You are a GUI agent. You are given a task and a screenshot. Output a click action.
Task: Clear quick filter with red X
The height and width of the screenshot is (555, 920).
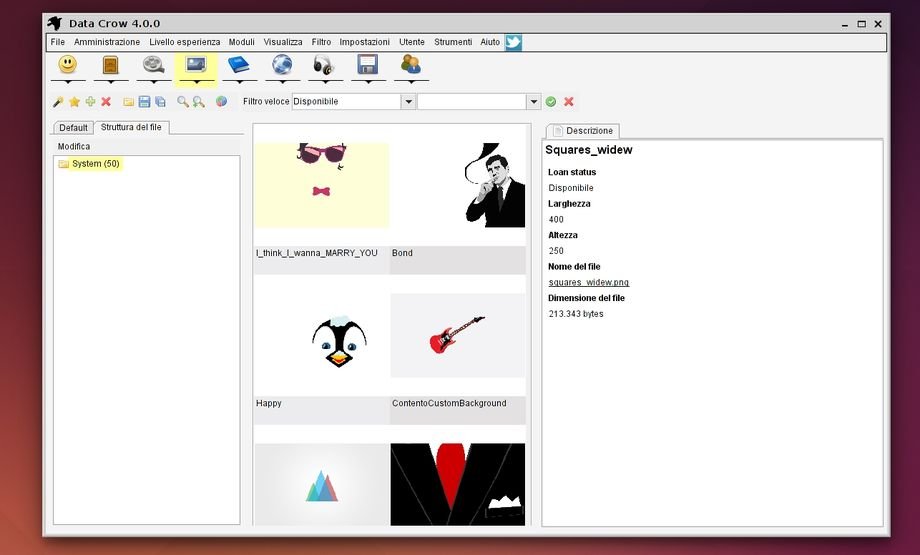pos(569,102)
